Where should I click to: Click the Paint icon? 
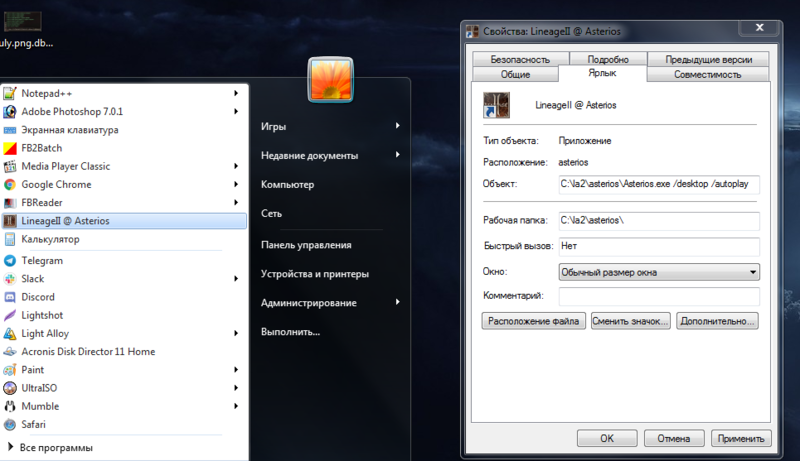[x=10, y=370]
